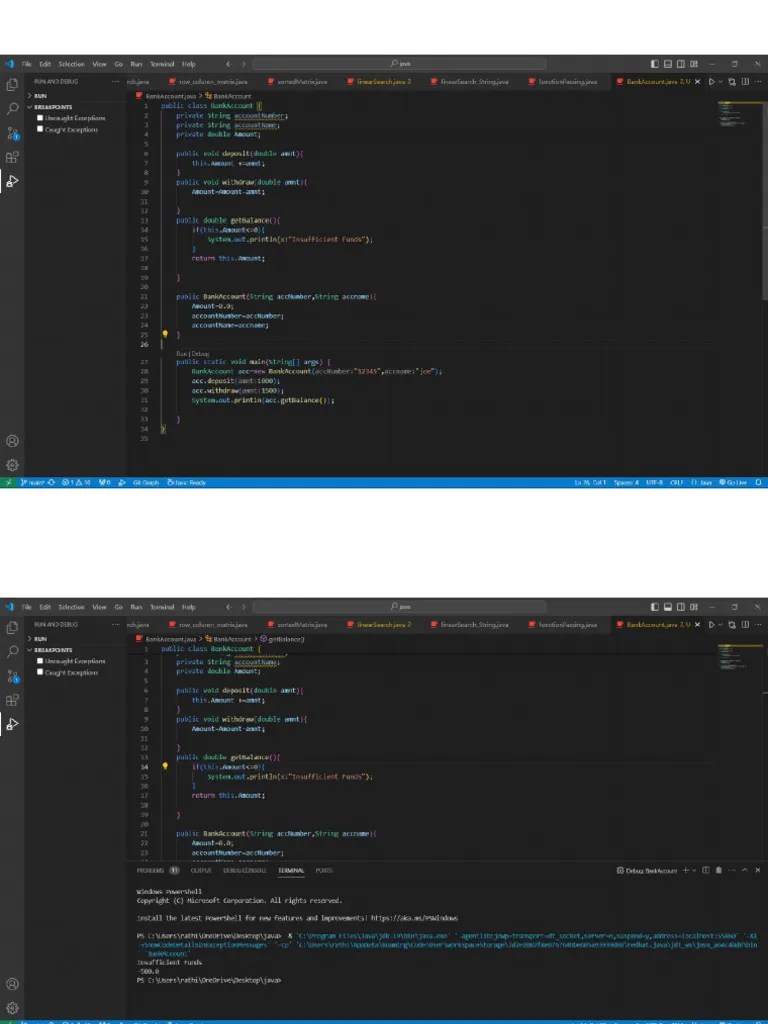Customize layout icon in upper window title bar
The height and width of the screenshot is (1024, 768).
pos(694,64)
